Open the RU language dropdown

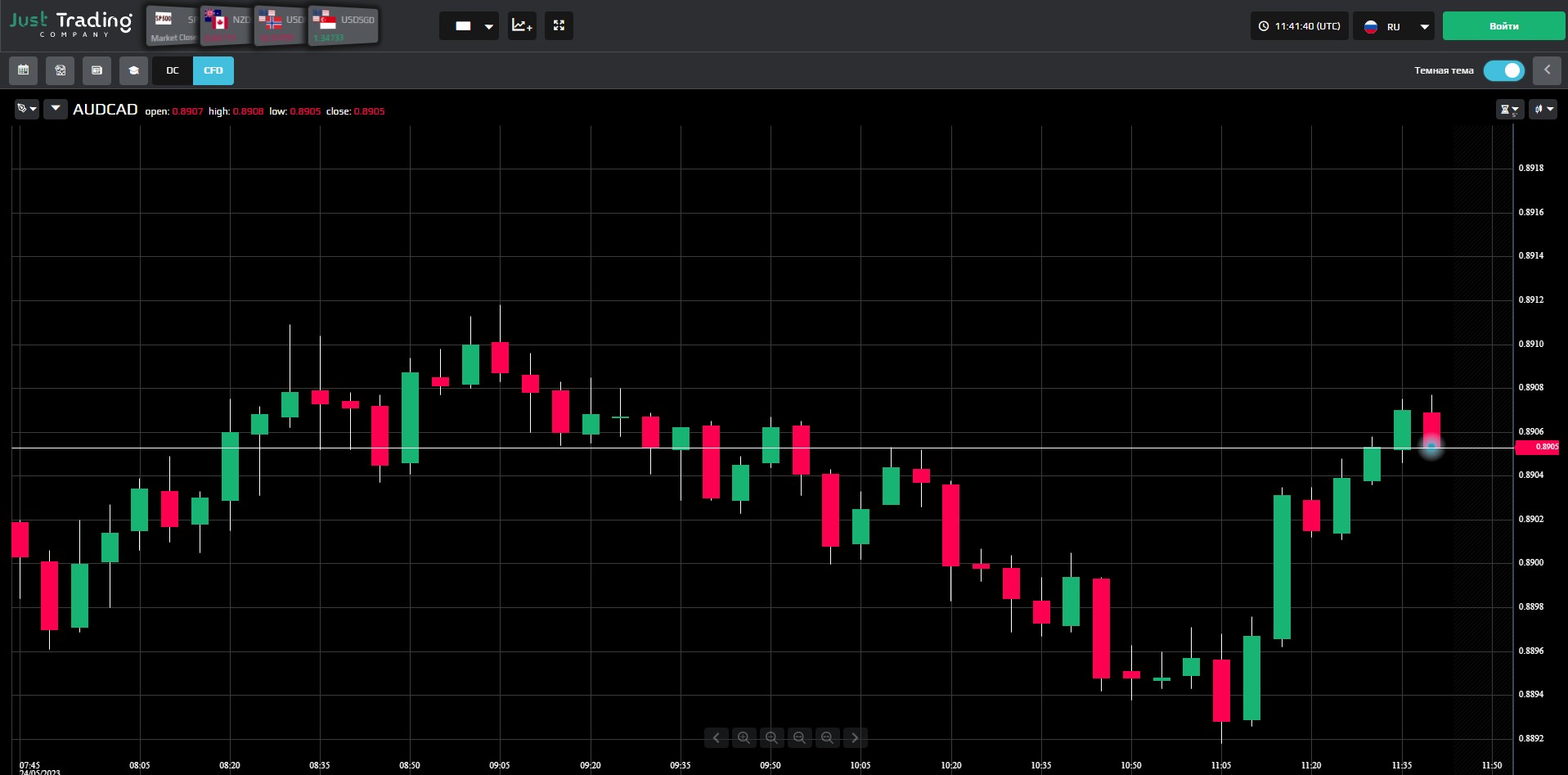coord(1395,26)
